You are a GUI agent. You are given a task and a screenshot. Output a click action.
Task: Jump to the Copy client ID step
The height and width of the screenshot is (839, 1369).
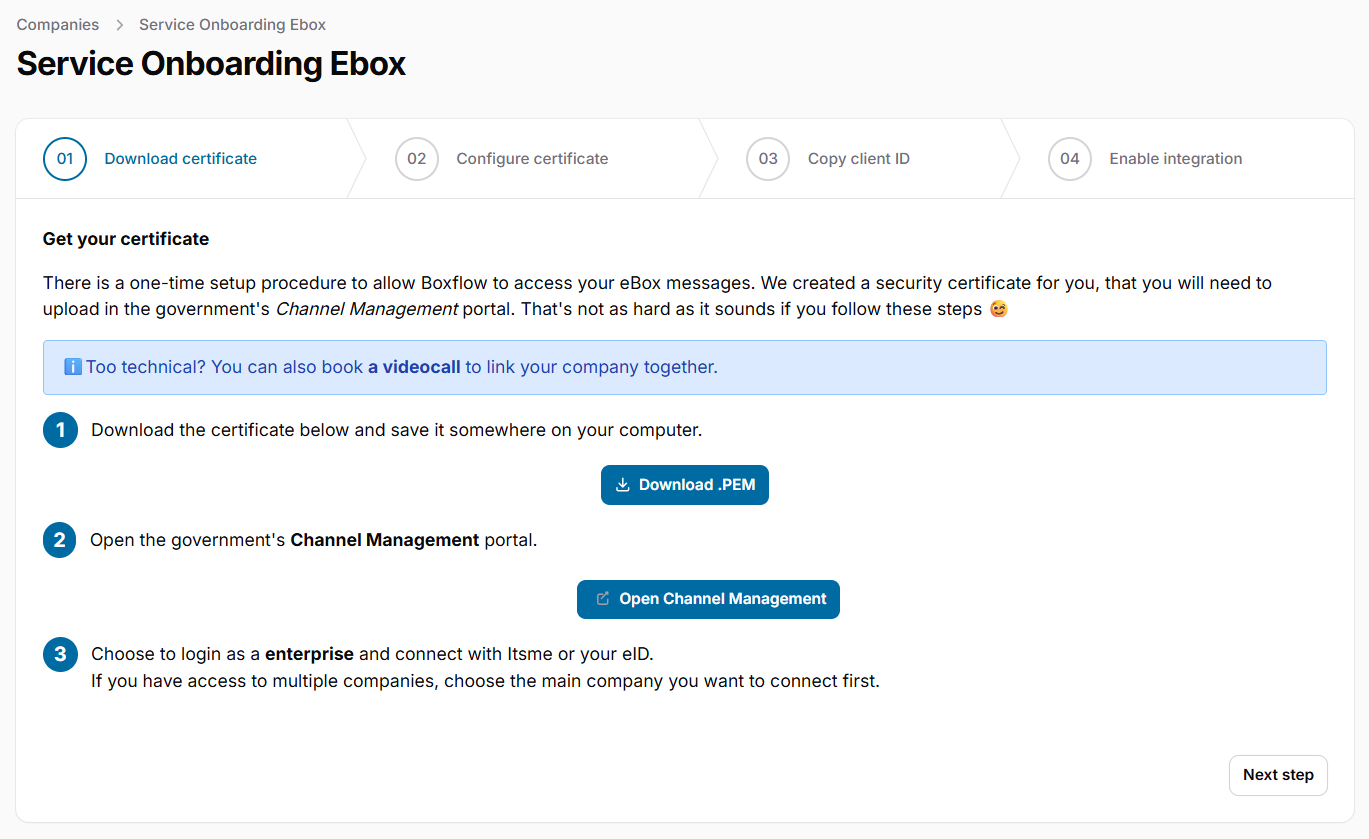tap(858, 159)
